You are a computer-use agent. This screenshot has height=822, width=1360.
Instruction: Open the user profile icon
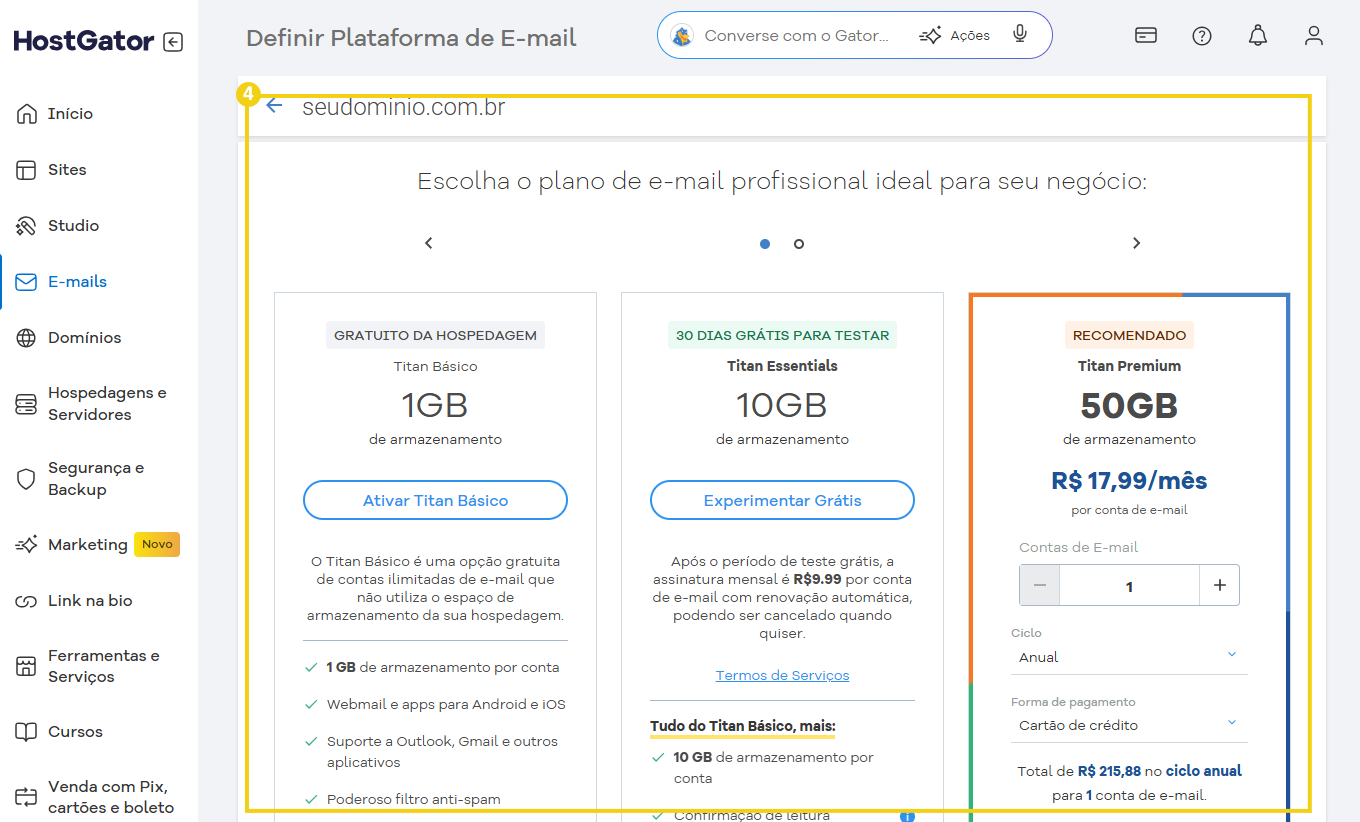[x=1313, y=36]
